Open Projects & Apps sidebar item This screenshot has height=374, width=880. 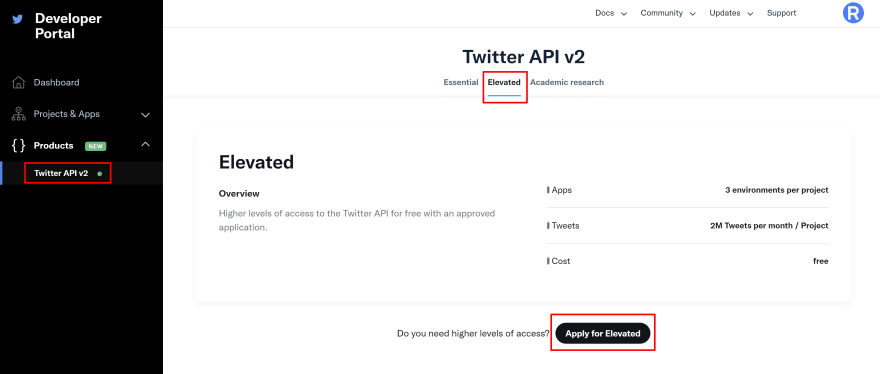pos(67,114)
